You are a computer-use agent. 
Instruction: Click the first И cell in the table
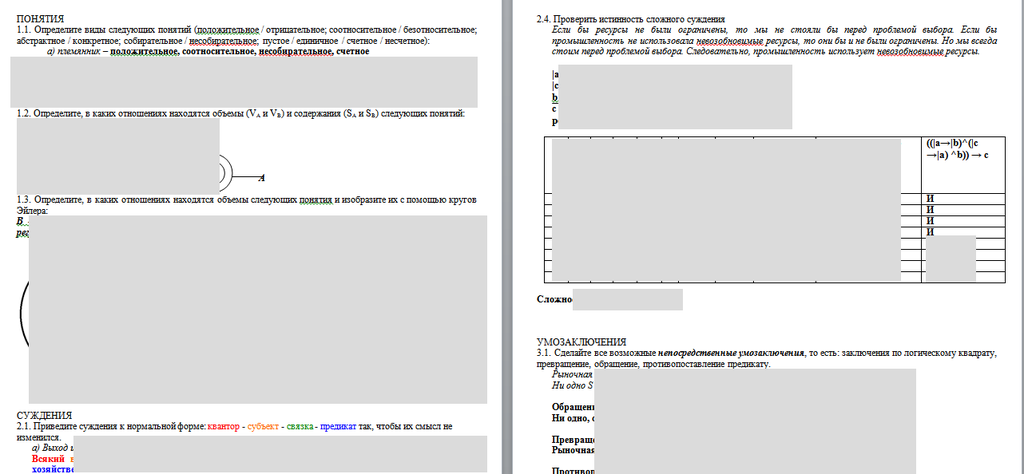(x=931, y=198)
